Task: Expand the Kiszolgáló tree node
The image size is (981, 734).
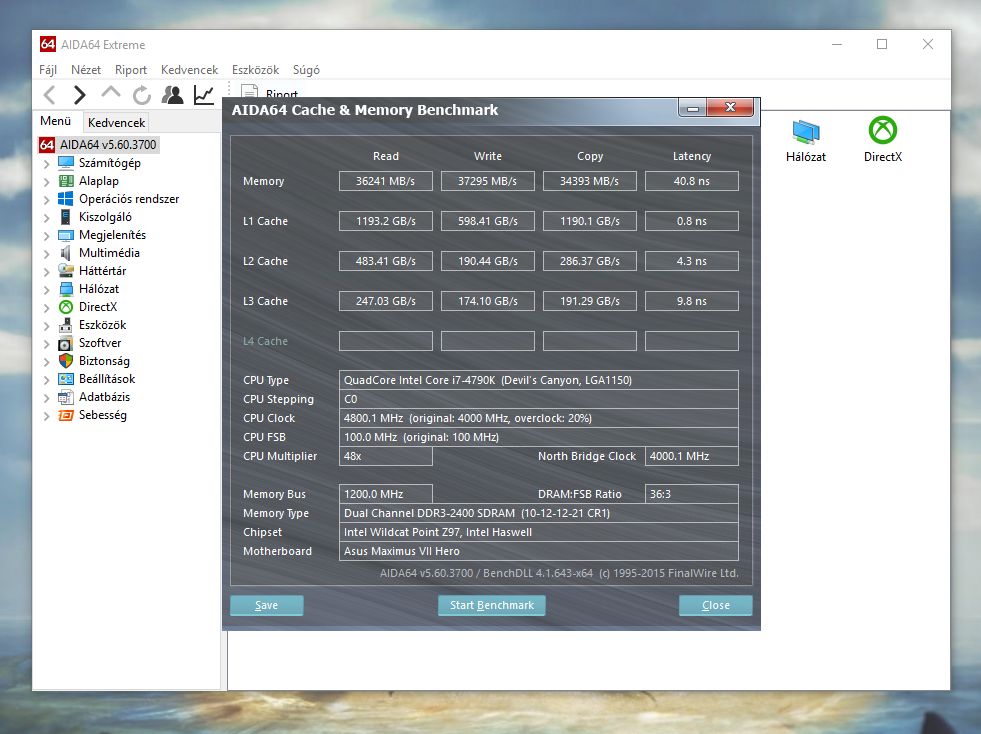Action: (46, 218)
